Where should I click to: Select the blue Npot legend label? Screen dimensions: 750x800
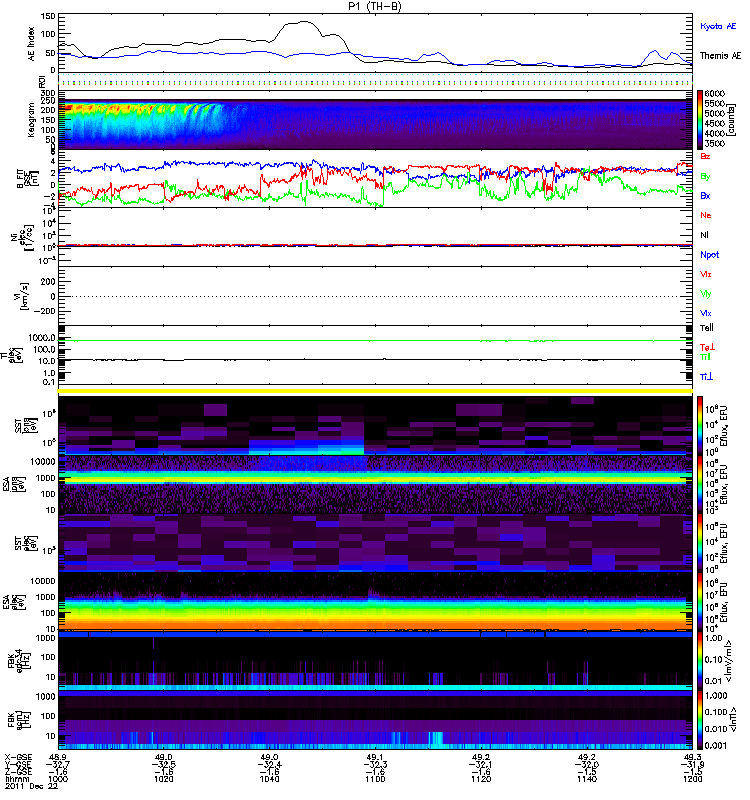(x=710, y=255)
